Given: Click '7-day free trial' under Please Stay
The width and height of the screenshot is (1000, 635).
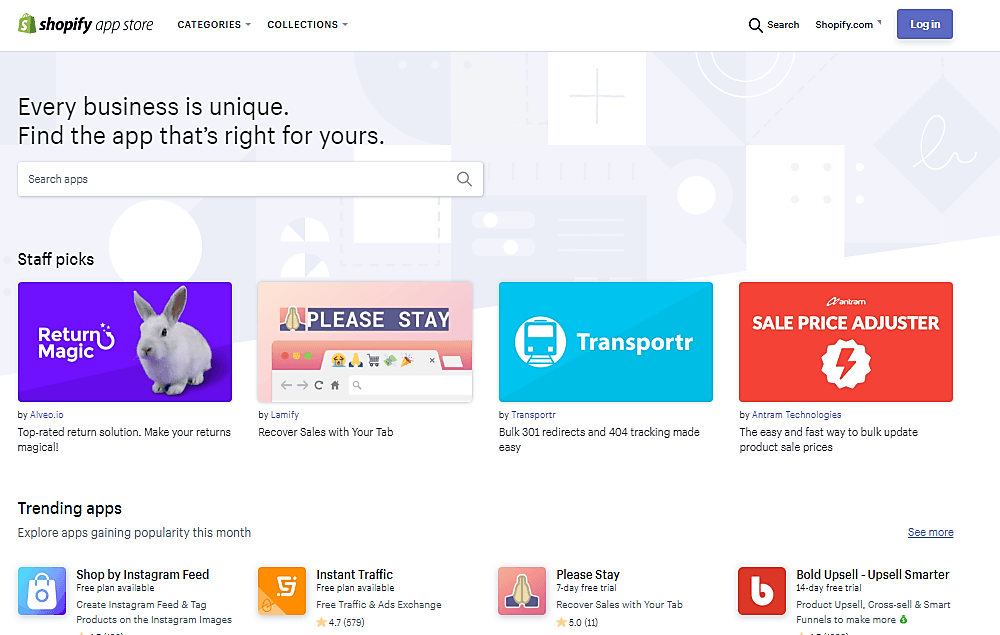Looking at the screenshot, I should tap(587, 588).
